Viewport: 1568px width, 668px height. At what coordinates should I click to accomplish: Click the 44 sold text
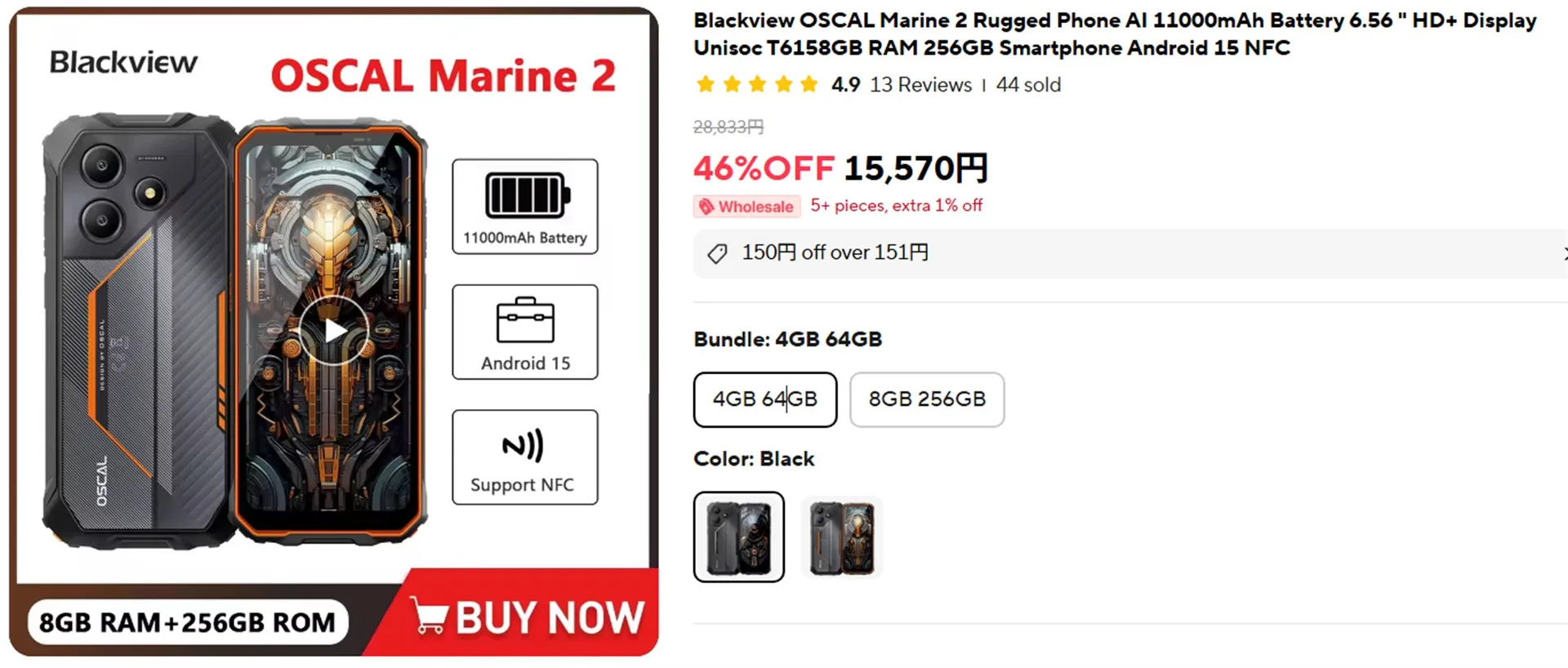click(x=1028, y=85)
